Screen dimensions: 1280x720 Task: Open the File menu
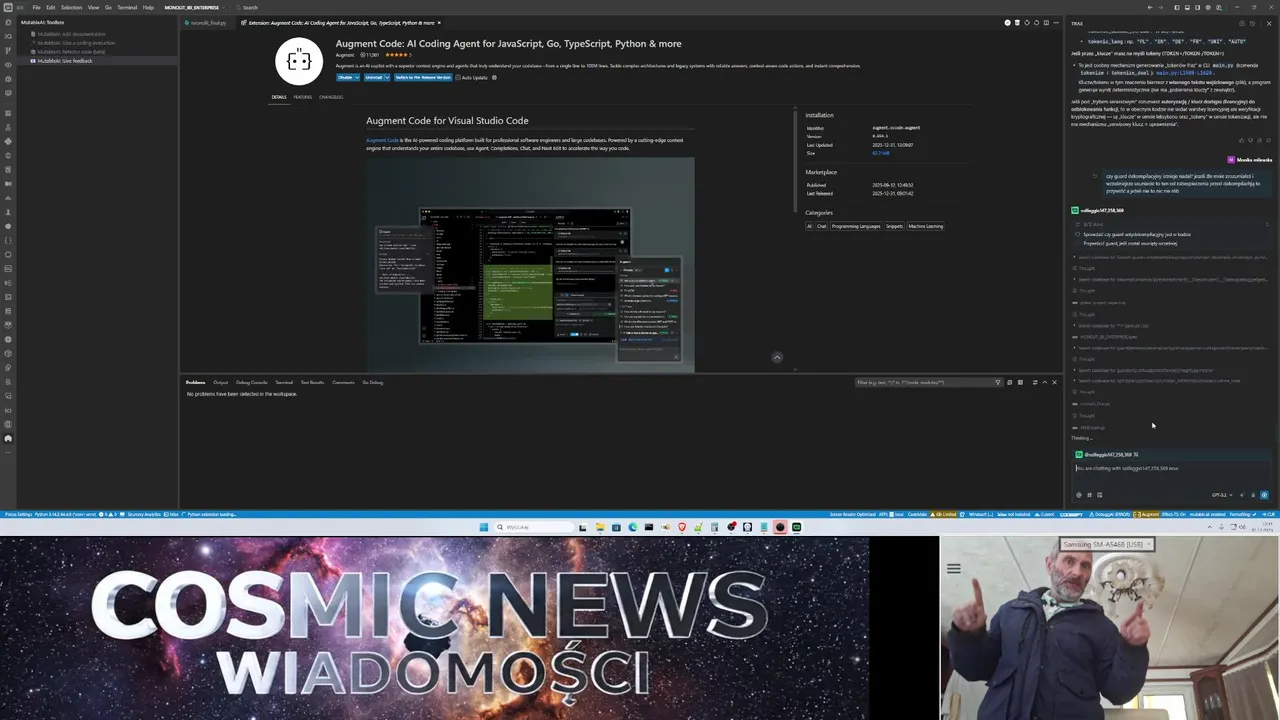click(36, 7)
